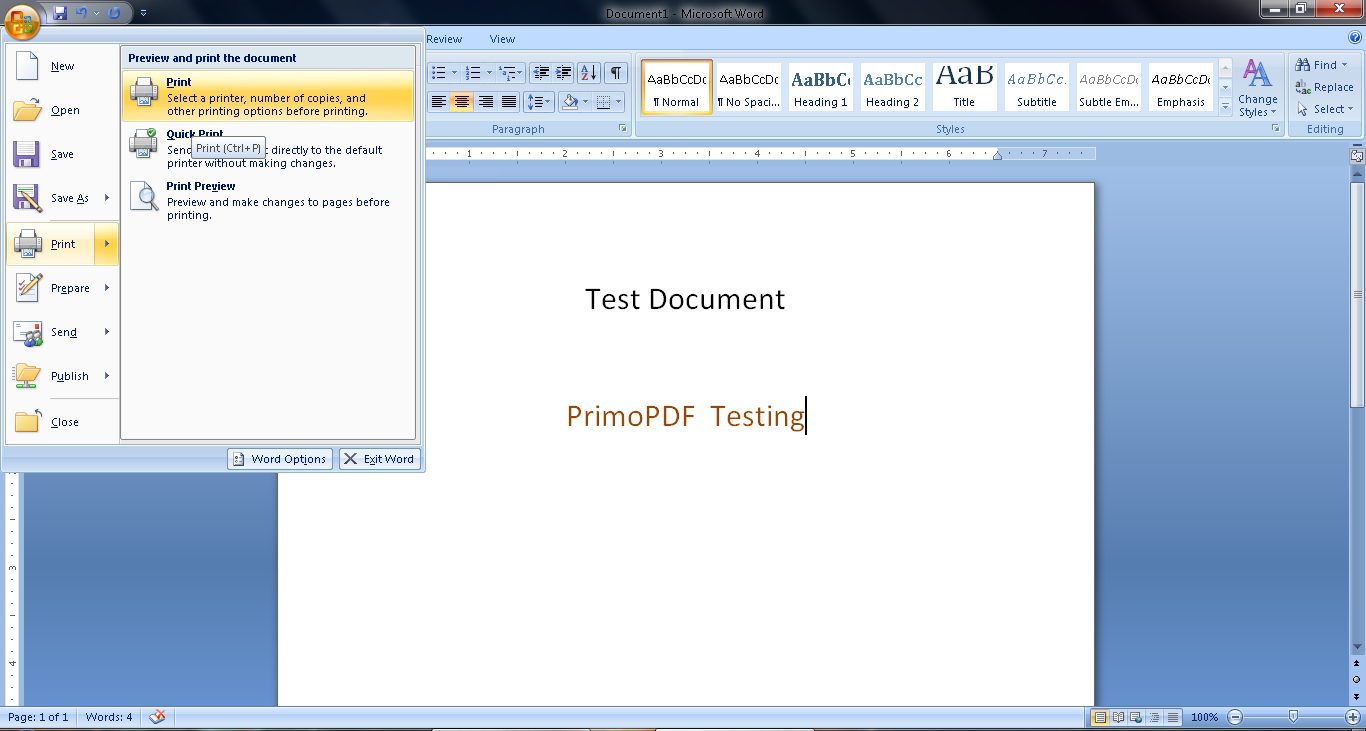This screenshot has height=731, width=1366.
Task: Click Find in Editing group
Action: pyautogui.click(x=1322, y=65)
